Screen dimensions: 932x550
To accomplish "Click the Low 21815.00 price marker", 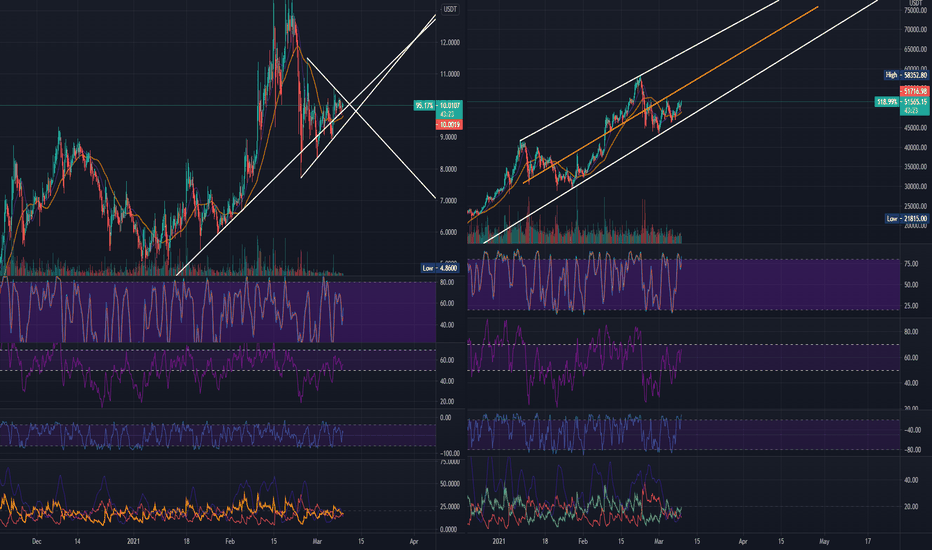I will (906, 219).
